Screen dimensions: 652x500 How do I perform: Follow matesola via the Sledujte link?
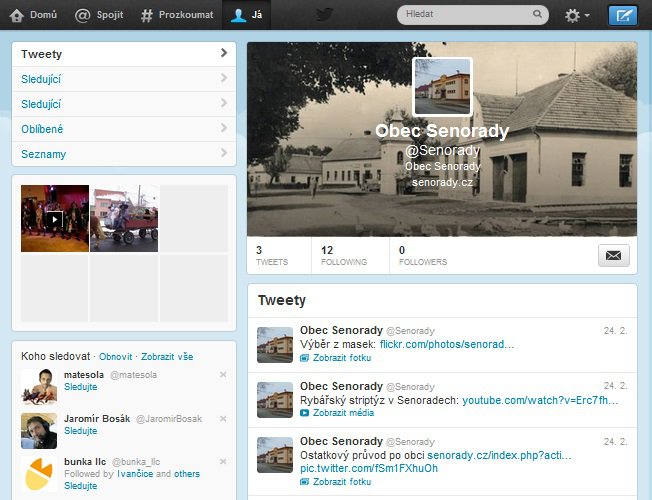80,386
